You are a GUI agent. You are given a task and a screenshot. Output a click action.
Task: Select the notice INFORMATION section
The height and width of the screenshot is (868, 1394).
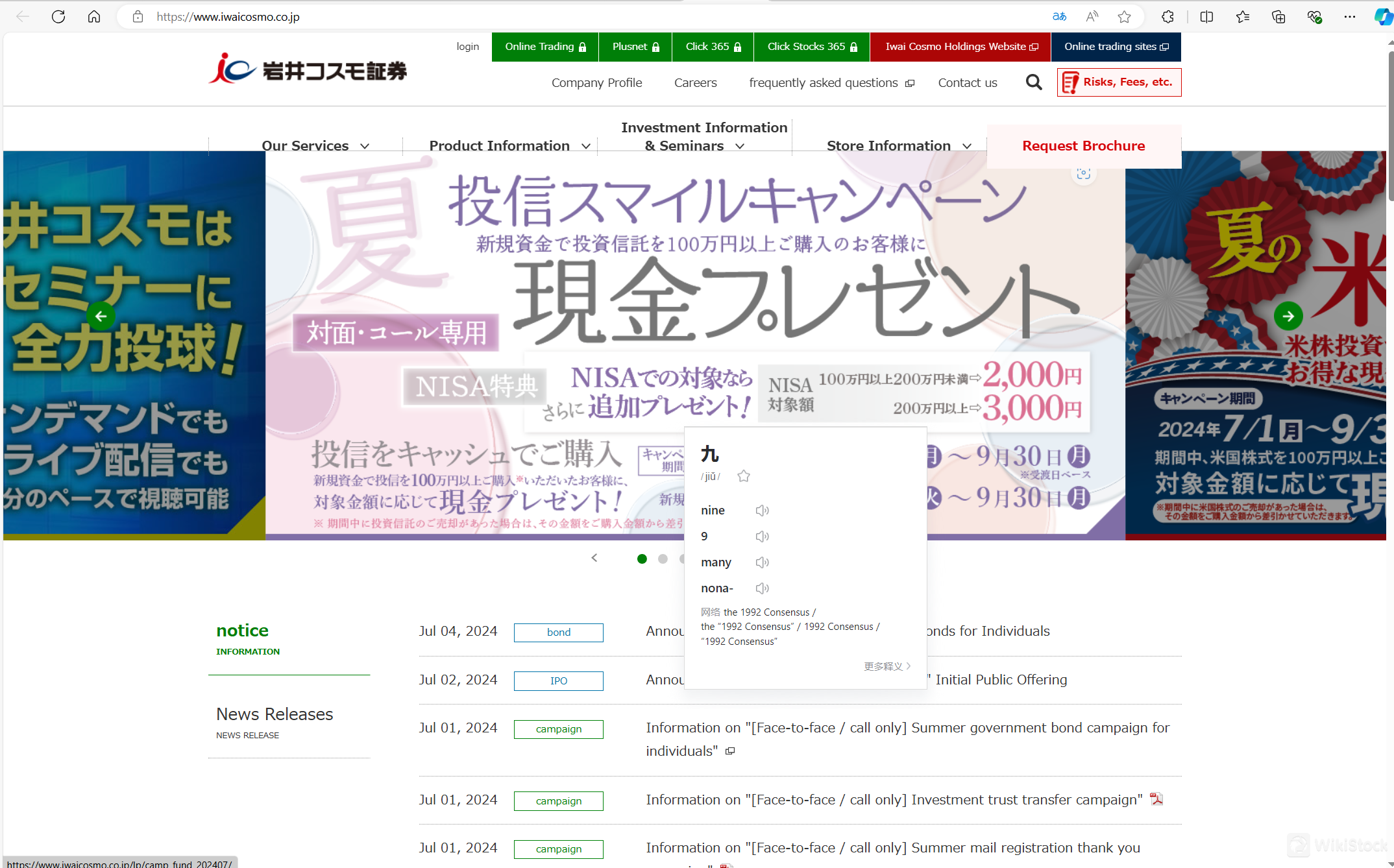289,638
